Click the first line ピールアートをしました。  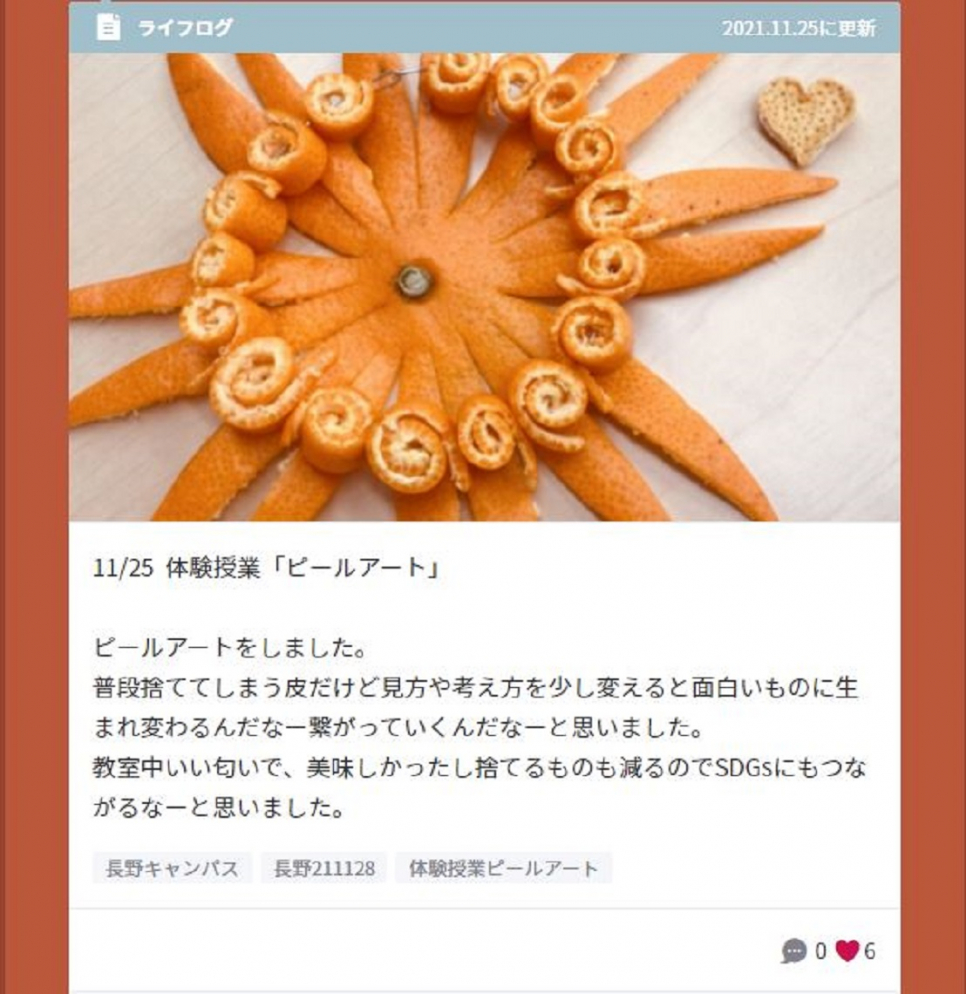click(x=231, y=648)
